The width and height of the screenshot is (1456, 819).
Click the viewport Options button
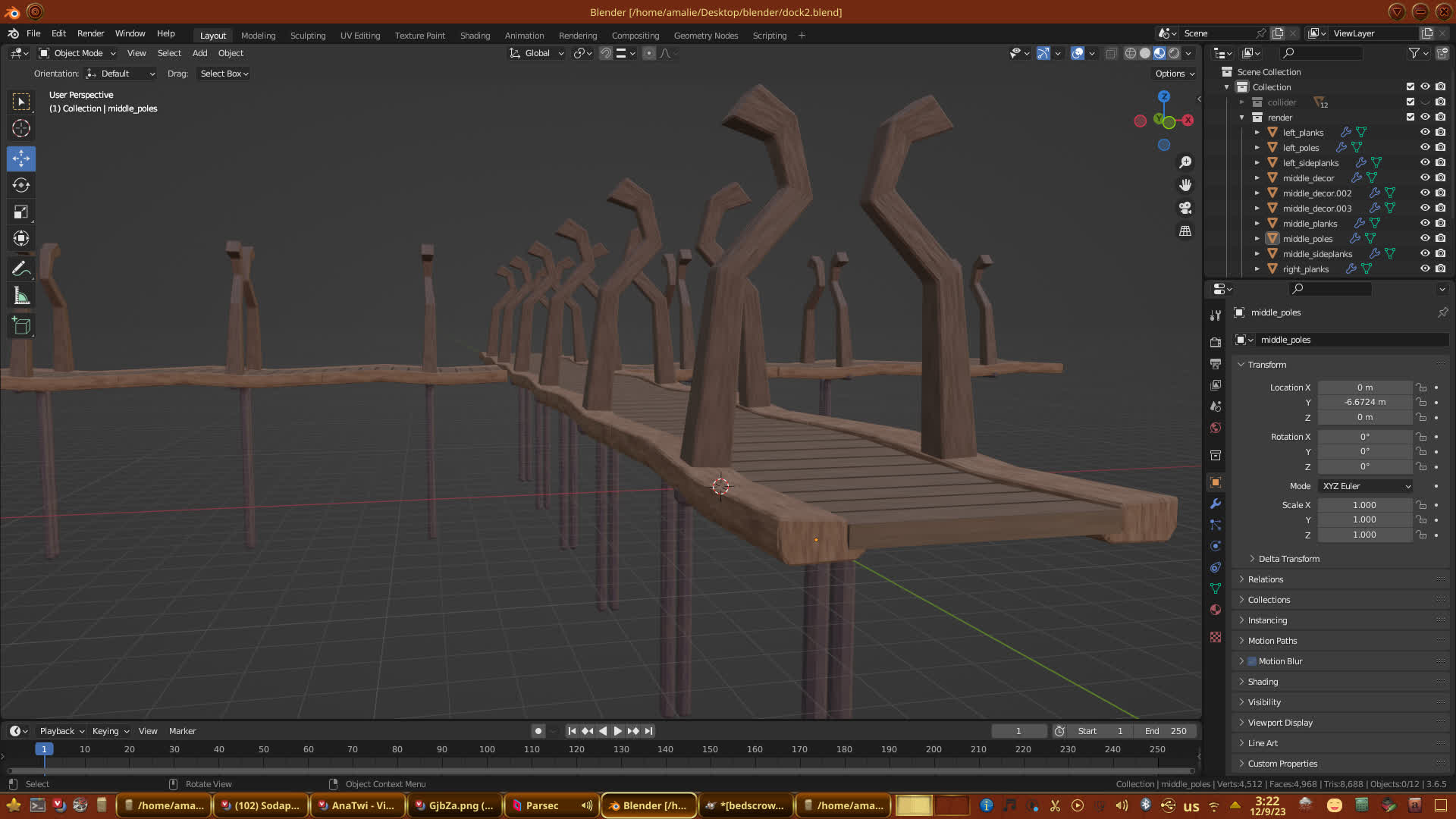(x=1175, y=74)
